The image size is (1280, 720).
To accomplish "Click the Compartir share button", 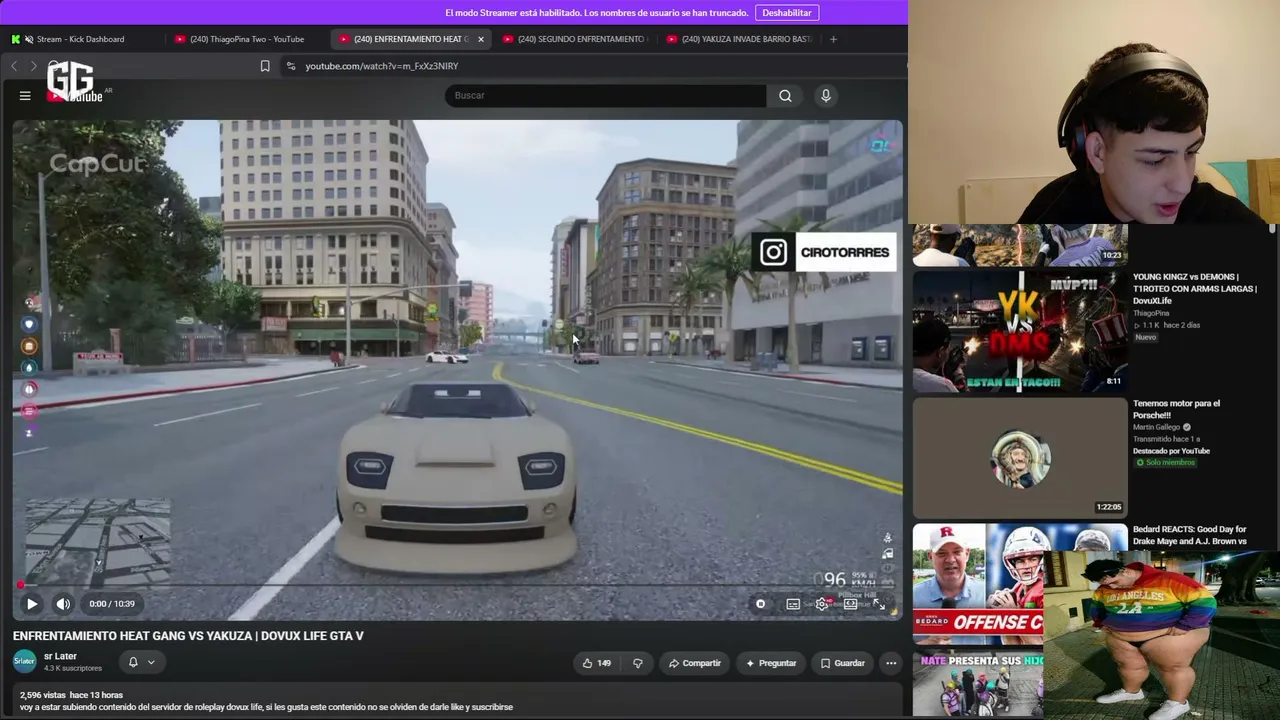I will click(695, 663).
